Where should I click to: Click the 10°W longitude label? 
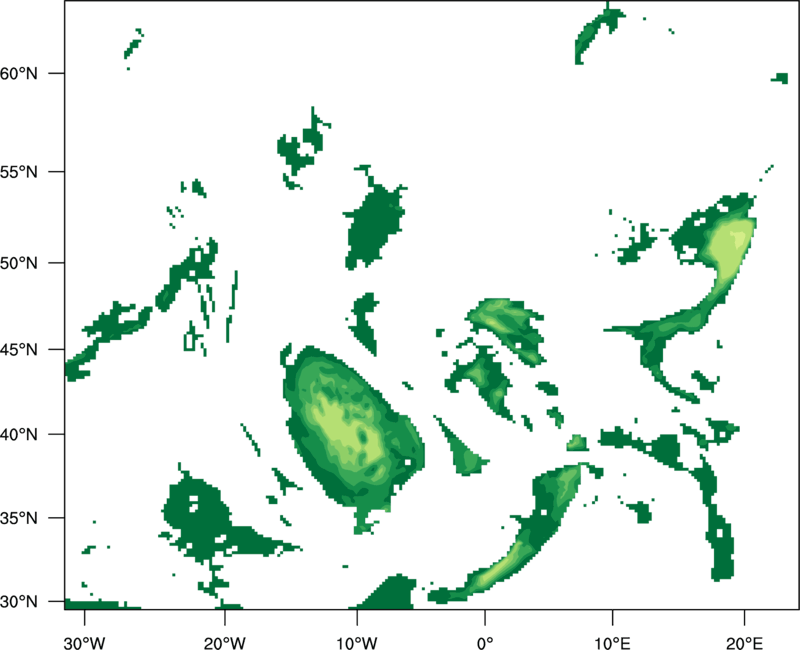pos(357,643)
